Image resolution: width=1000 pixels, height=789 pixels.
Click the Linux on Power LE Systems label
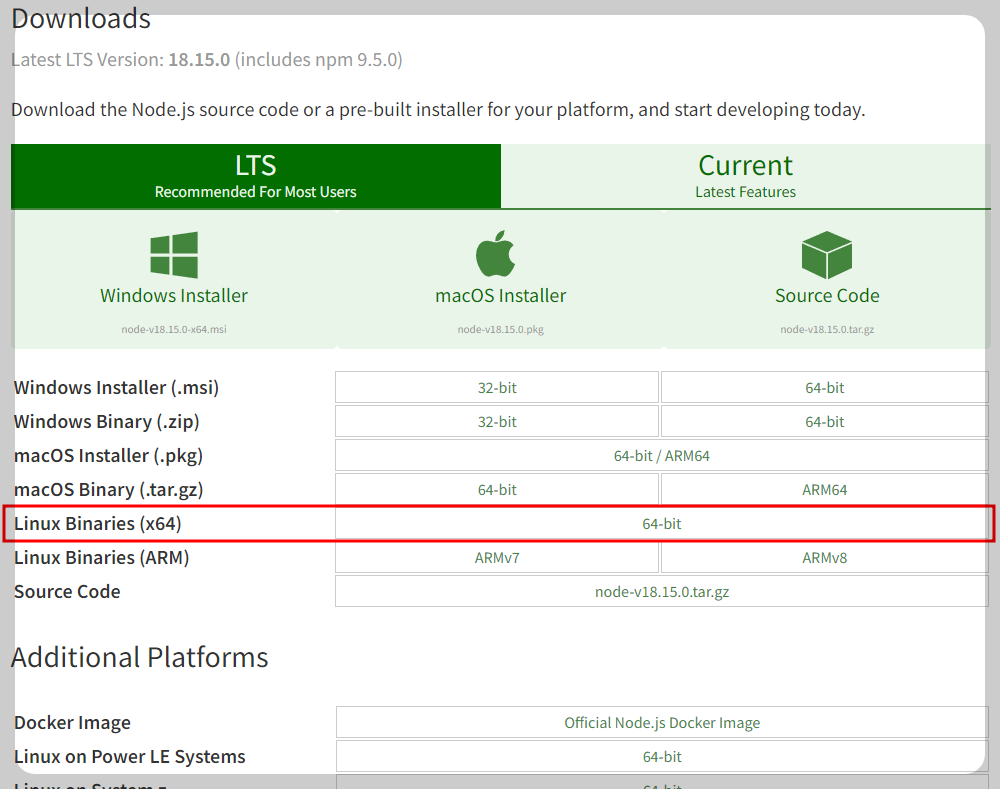[129, 756]
